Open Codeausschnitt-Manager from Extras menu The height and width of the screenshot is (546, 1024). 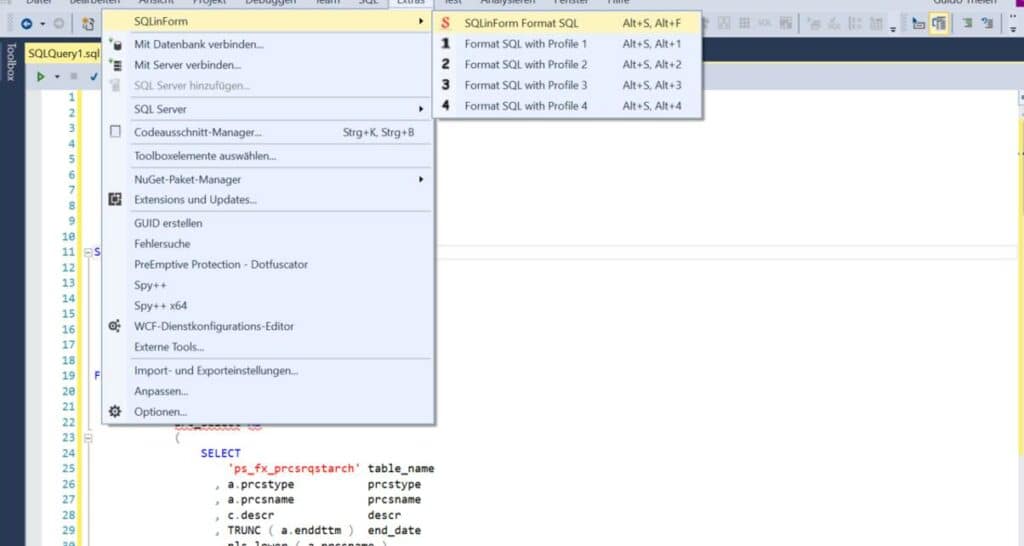pos(268,132)
